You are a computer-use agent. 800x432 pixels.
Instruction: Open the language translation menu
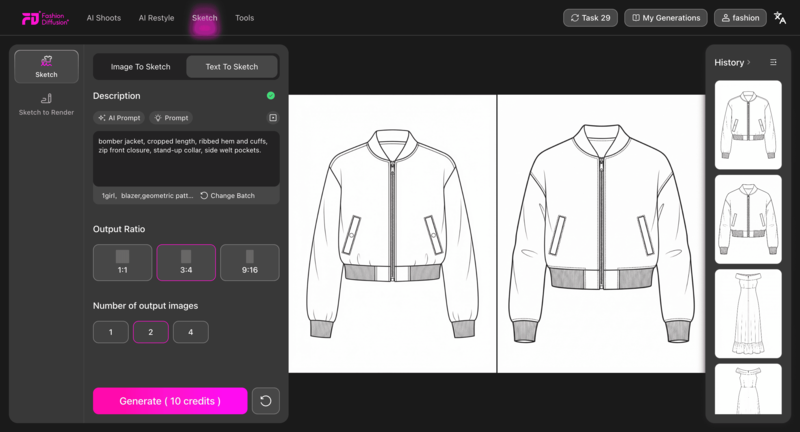780,18
